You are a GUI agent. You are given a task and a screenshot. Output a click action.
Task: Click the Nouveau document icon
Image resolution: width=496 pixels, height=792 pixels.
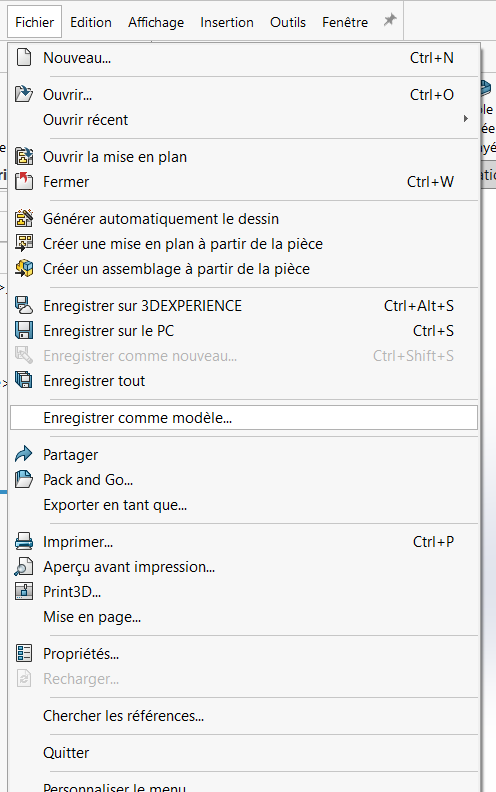(x=24, y=58)
